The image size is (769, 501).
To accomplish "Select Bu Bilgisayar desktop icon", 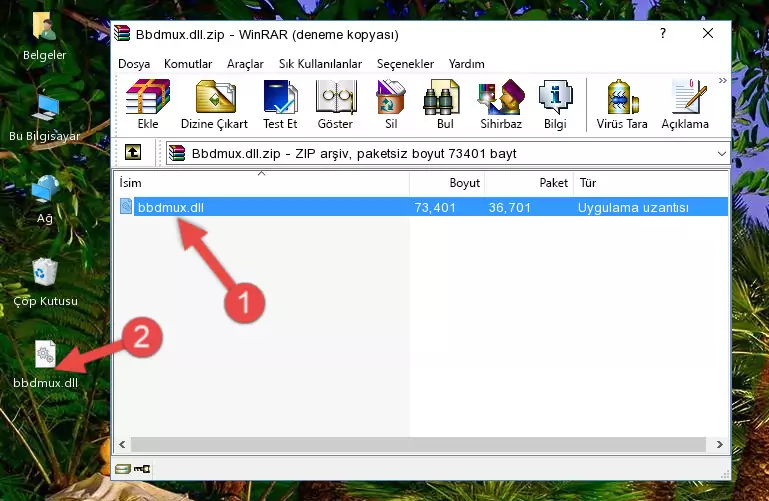I will click(44, 117).
